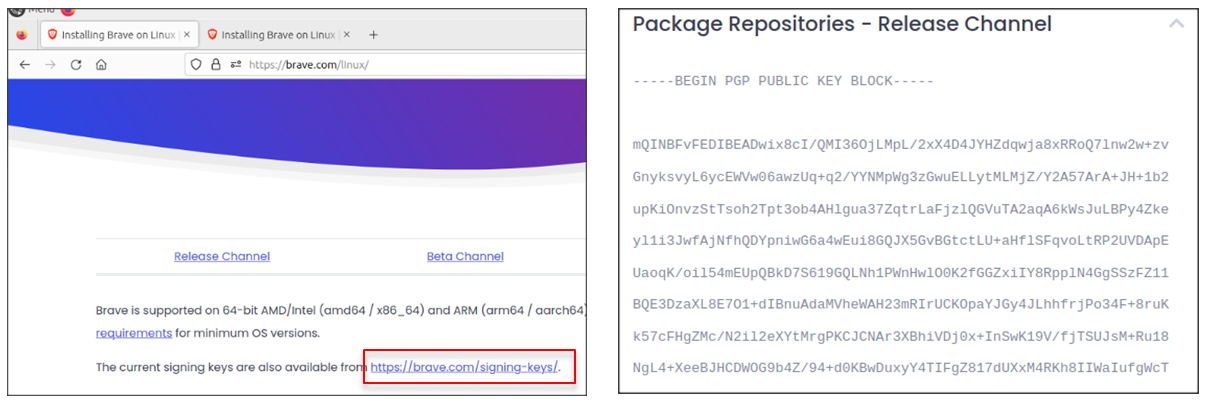The height and width of the screenshot is (405, 1211).
Task: Reload the Brave Linux page
Action: click(76, 64)
